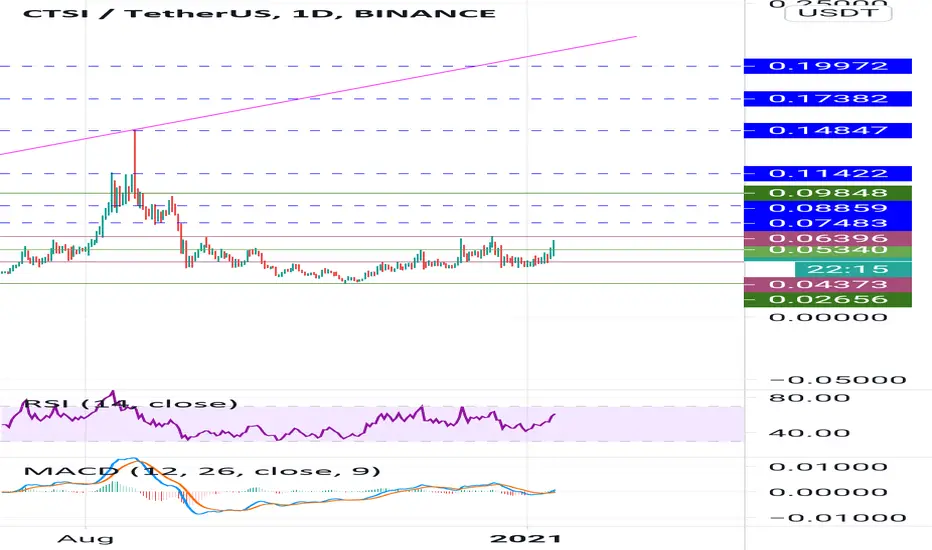This screenshot has width=932, height=550.
Task: Click the 0.00000 price axis value
Action: click(x=828, y=317)
